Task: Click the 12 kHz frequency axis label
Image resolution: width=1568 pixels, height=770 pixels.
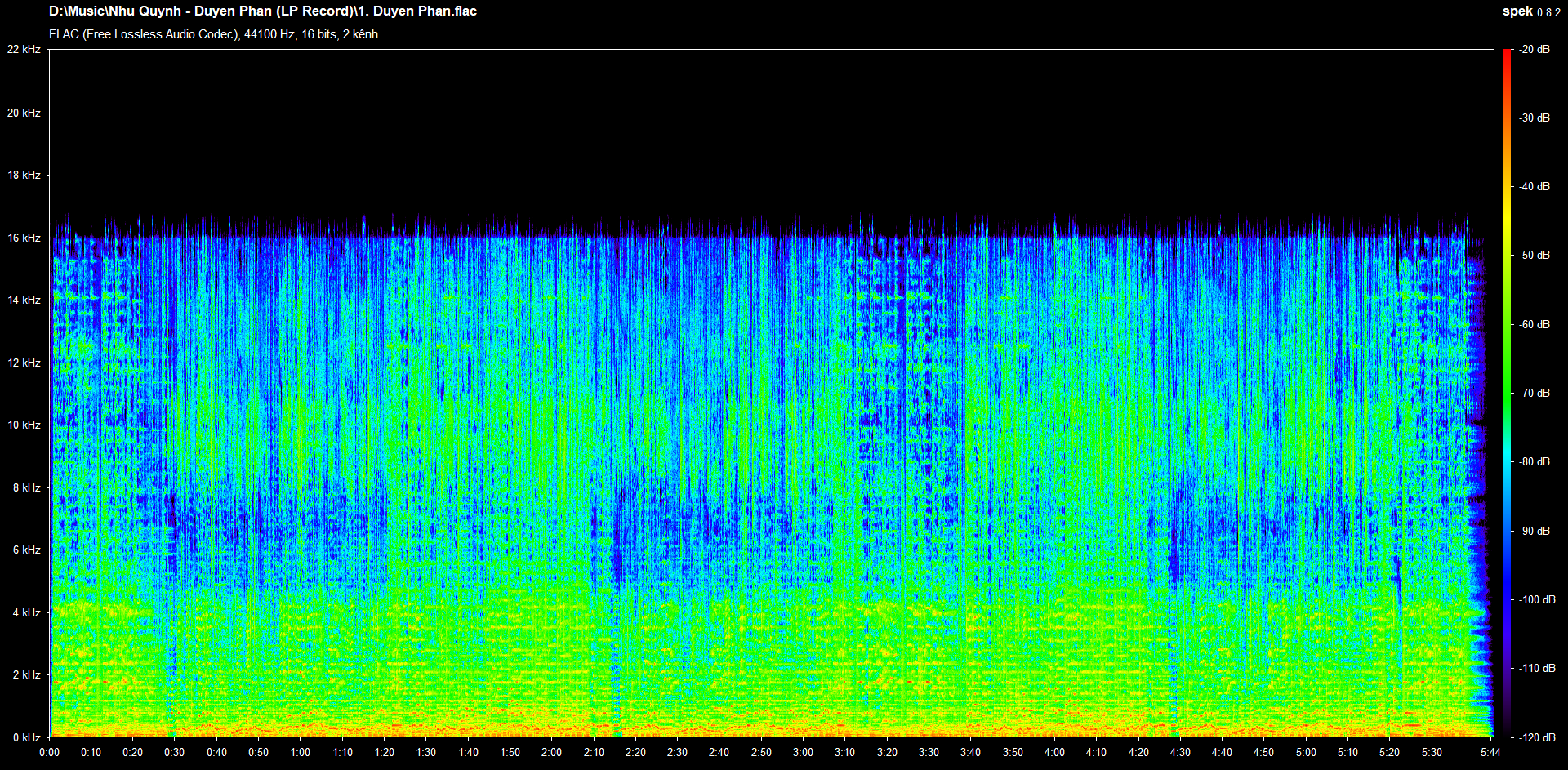Action: (24, 363)
